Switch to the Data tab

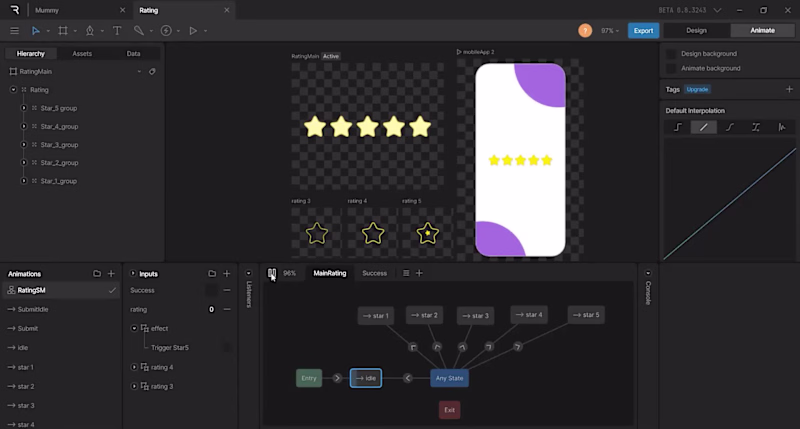point(133,54)
